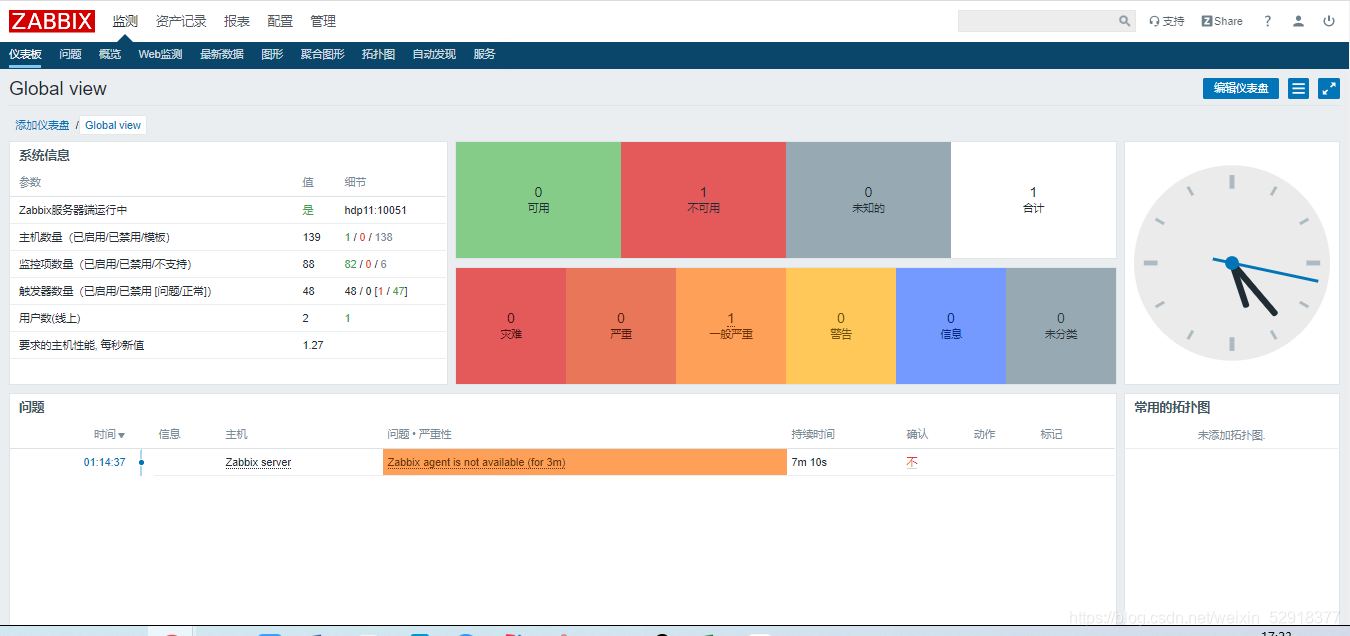The height and width of the screenshot is (636, 1350).
Task: Open the 报表 top menu
Action: [237, 21]
